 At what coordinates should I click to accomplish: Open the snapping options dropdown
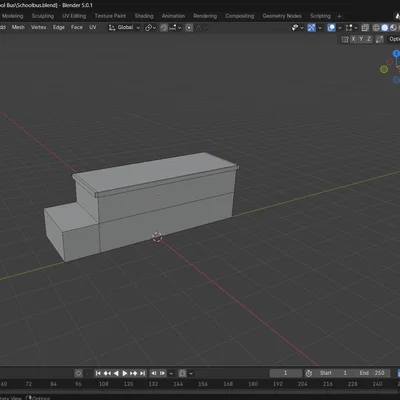pyautogui.click(x=175, y=28)
